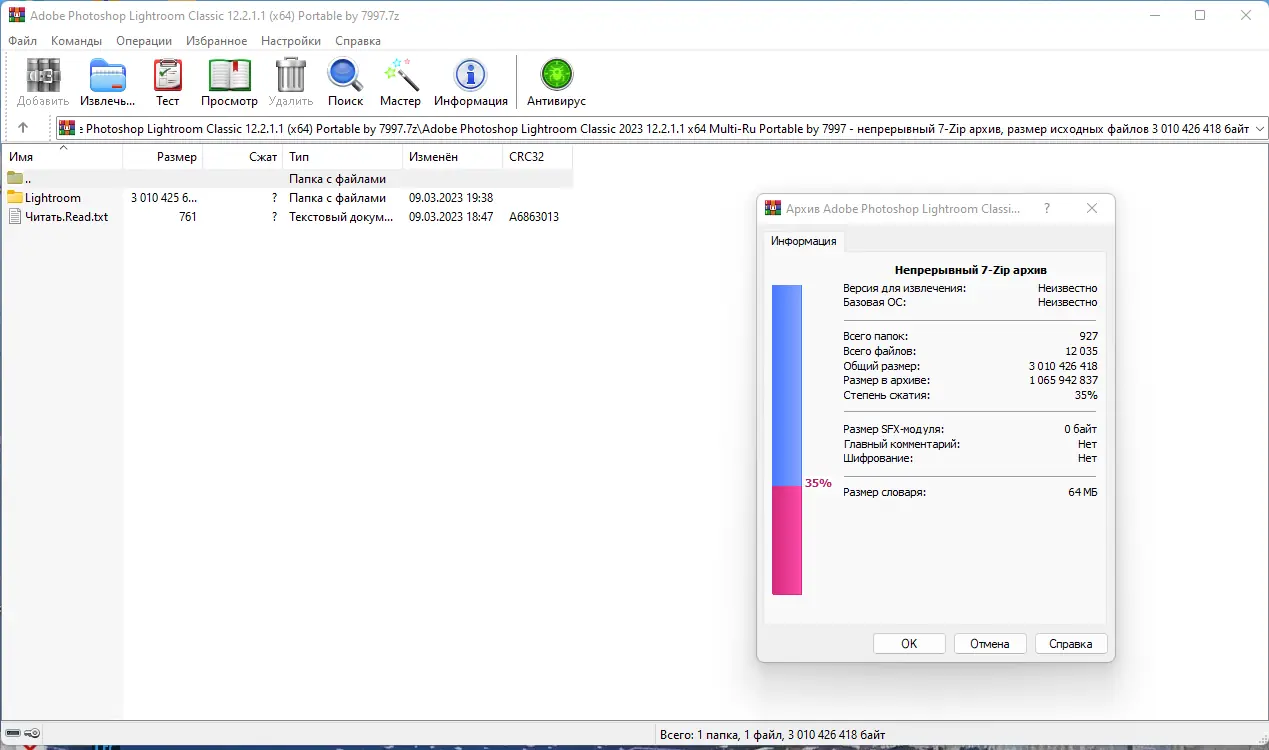Click the Добавить toolbar icon
The height and width of the screenshot is (750, 1269).
tap(43, 76)
